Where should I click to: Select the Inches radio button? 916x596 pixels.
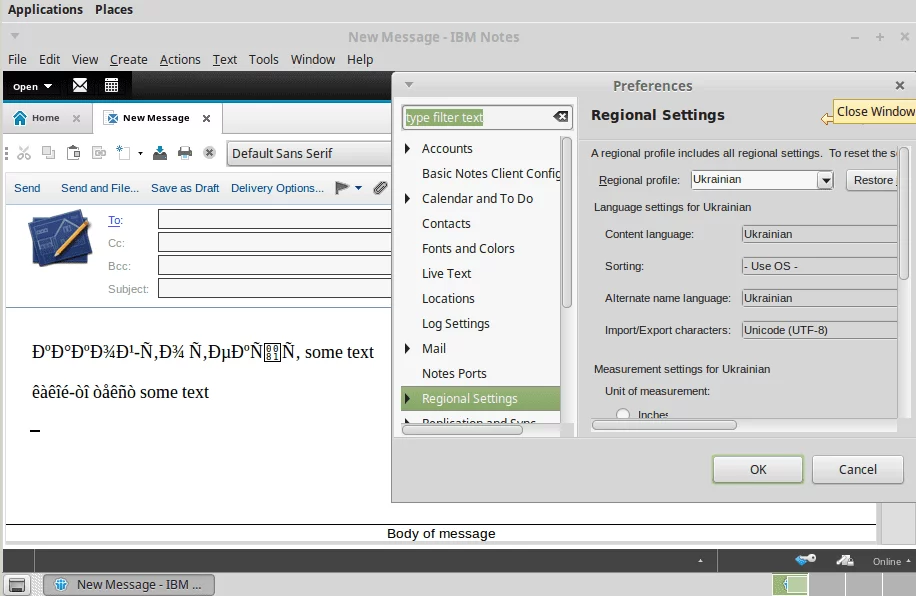tap(623, 415)
